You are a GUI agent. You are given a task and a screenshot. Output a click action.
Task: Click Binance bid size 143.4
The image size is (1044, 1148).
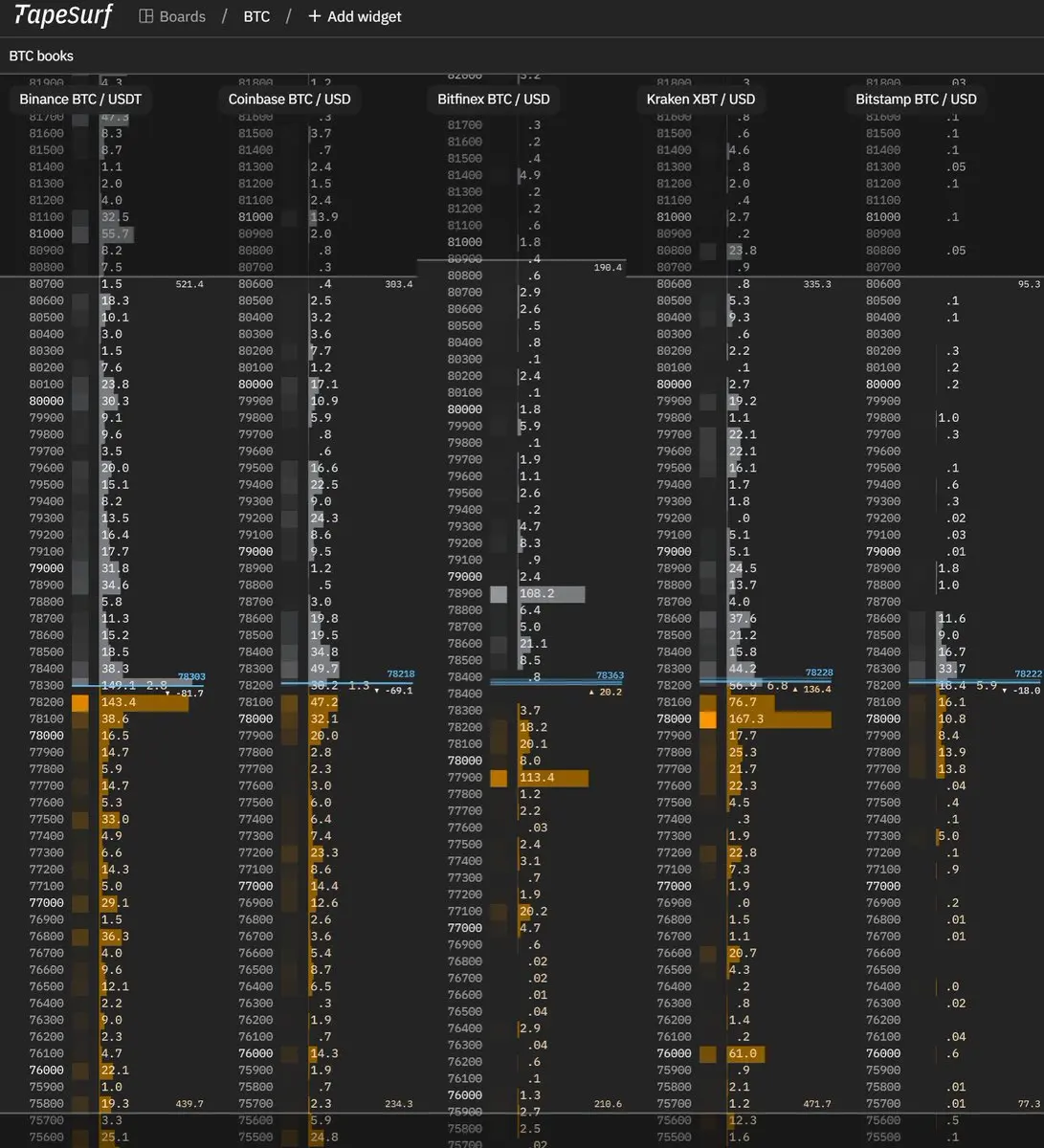pyautogui.click(x=119, y=702)
